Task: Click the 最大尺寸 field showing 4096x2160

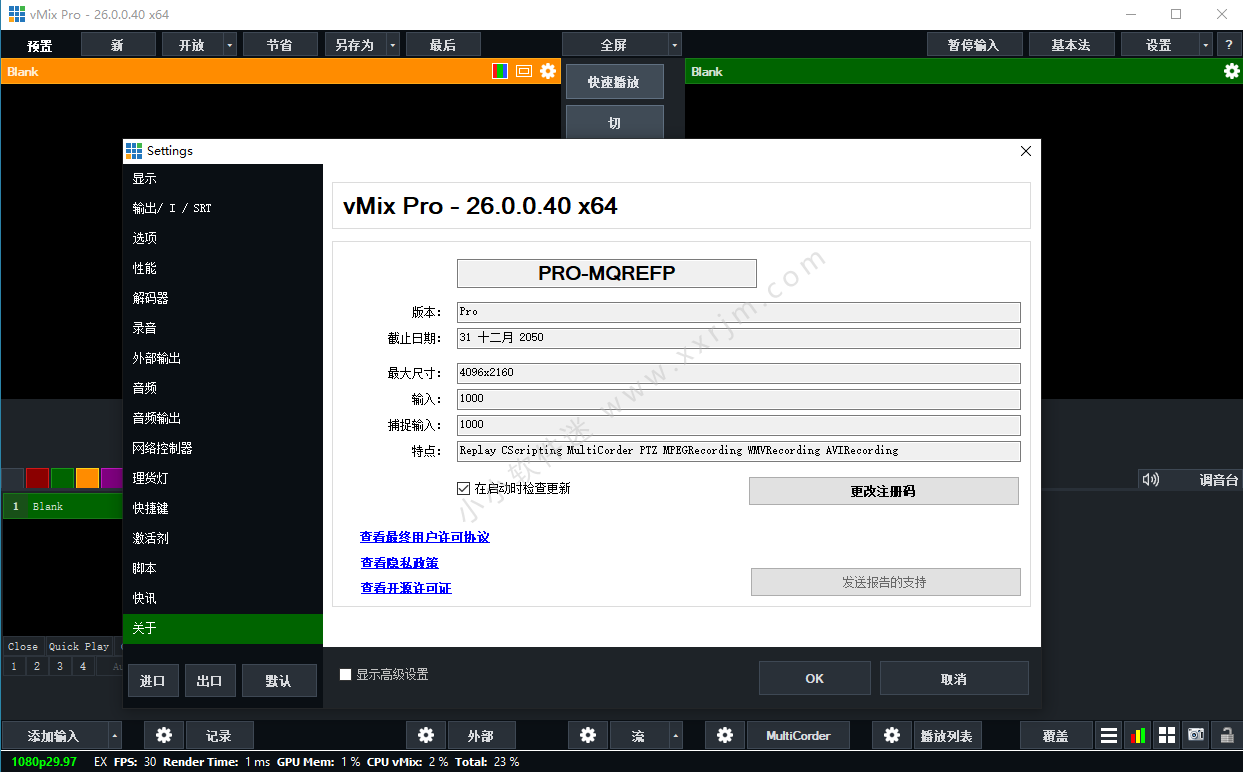Action: 739,373
